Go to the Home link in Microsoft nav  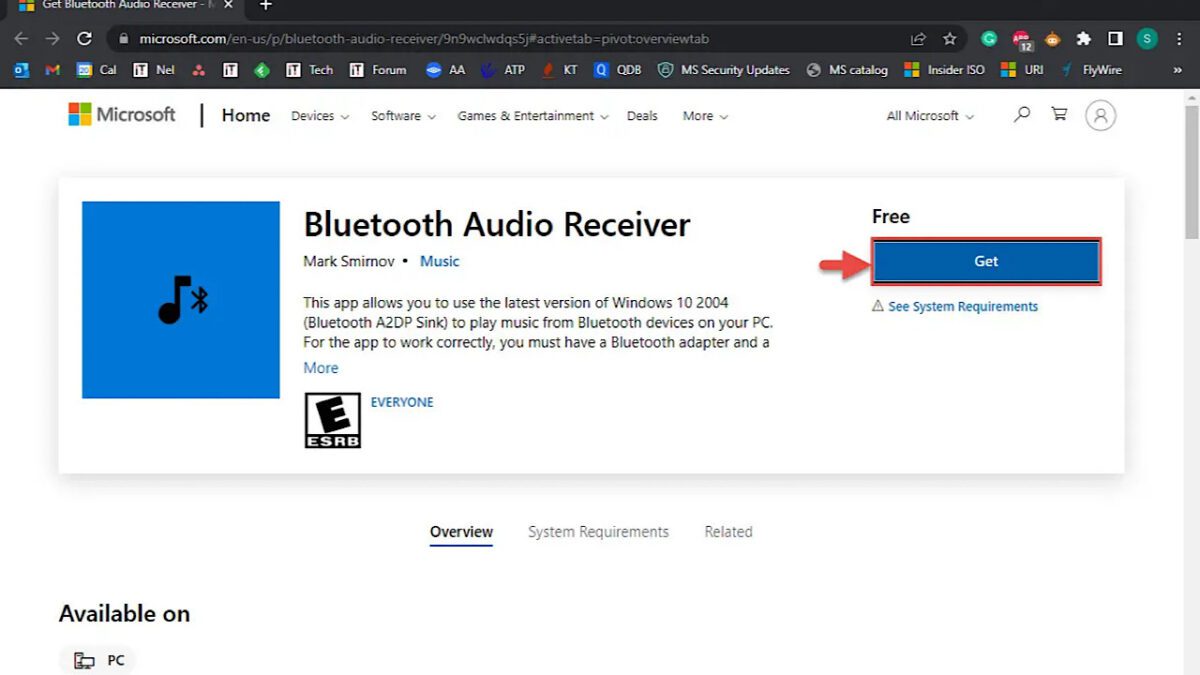(x=246, y=115)
